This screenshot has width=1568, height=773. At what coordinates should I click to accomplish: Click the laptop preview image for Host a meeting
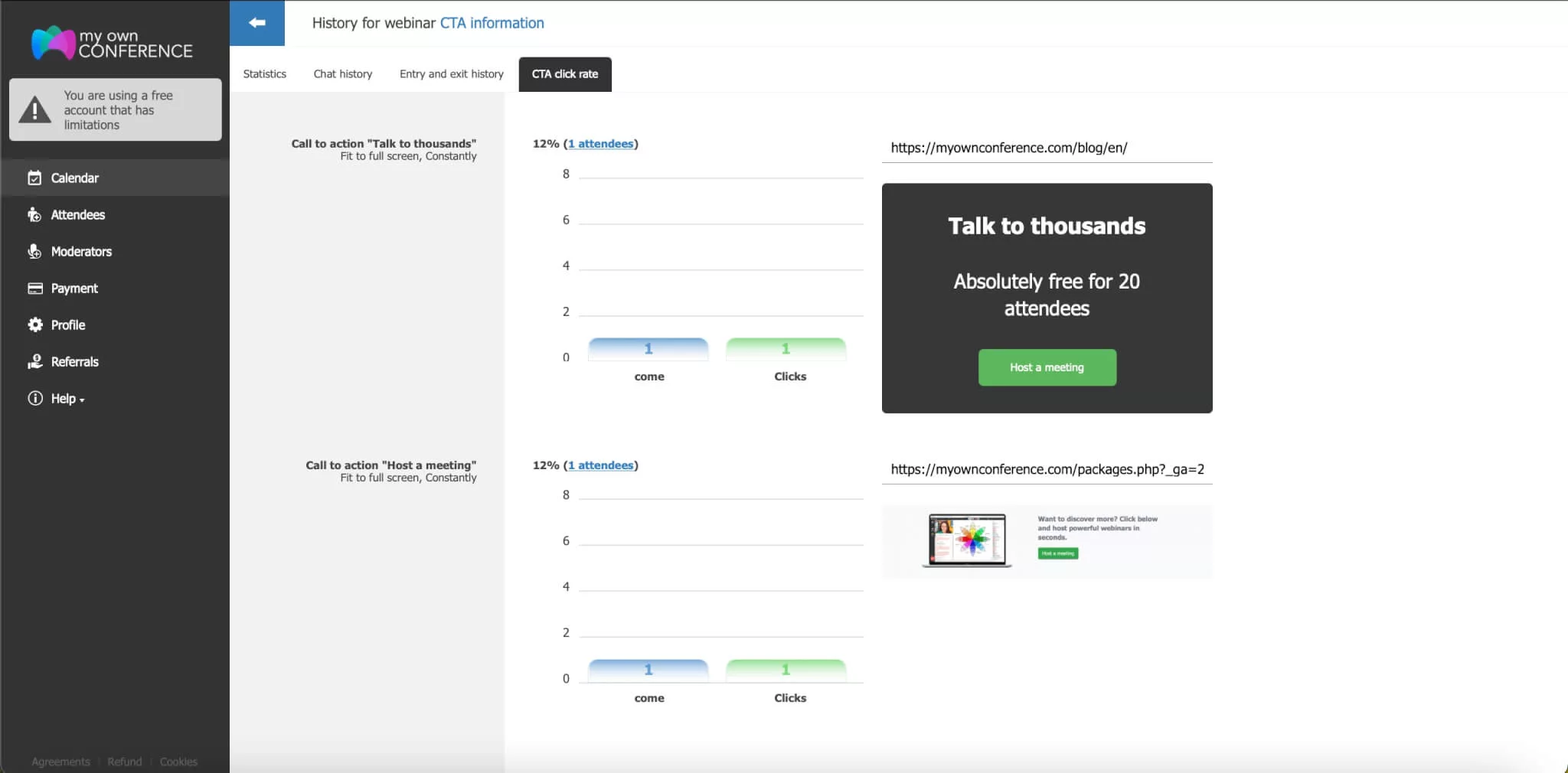point(966,540)
